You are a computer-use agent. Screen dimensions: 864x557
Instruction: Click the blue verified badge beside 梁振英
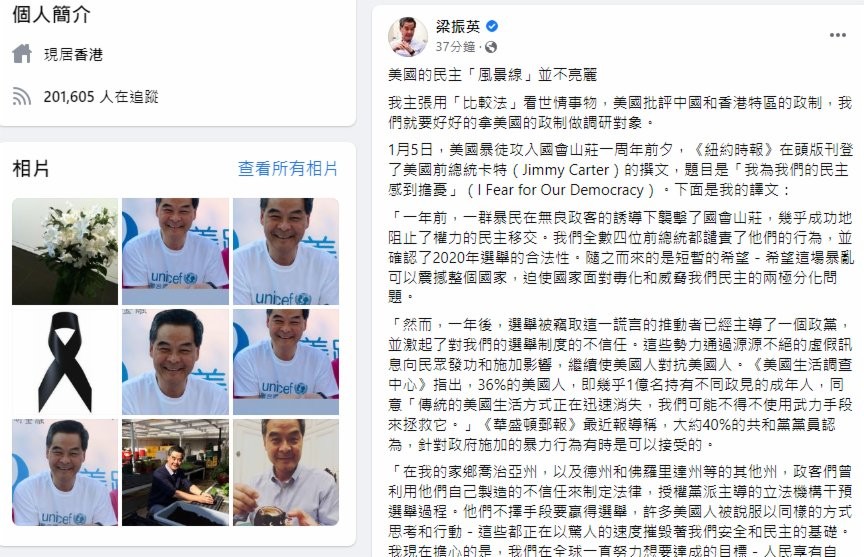(492, 26)
